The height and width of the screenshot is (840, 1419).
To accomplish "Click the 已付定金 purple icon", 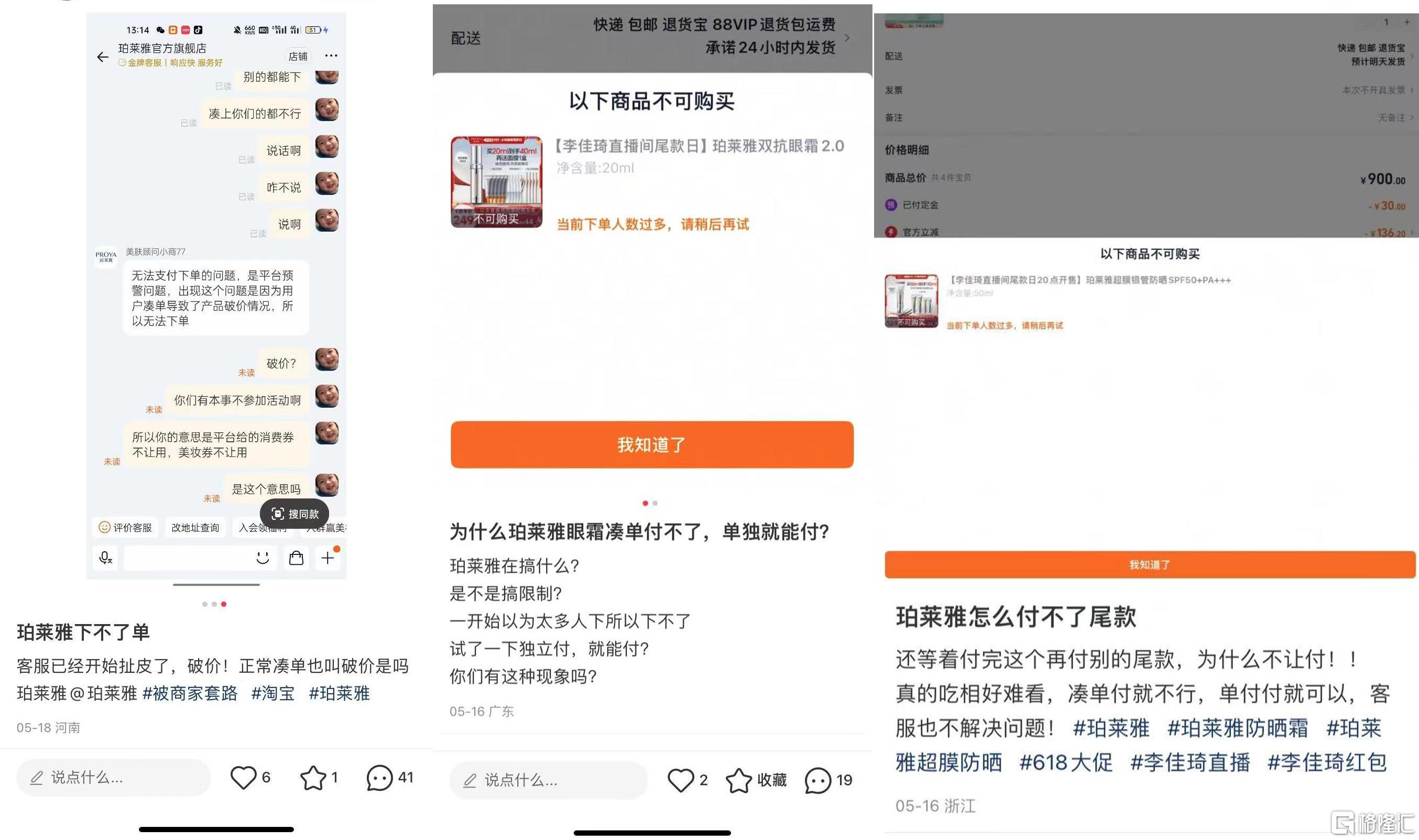I will pos(891,205).
